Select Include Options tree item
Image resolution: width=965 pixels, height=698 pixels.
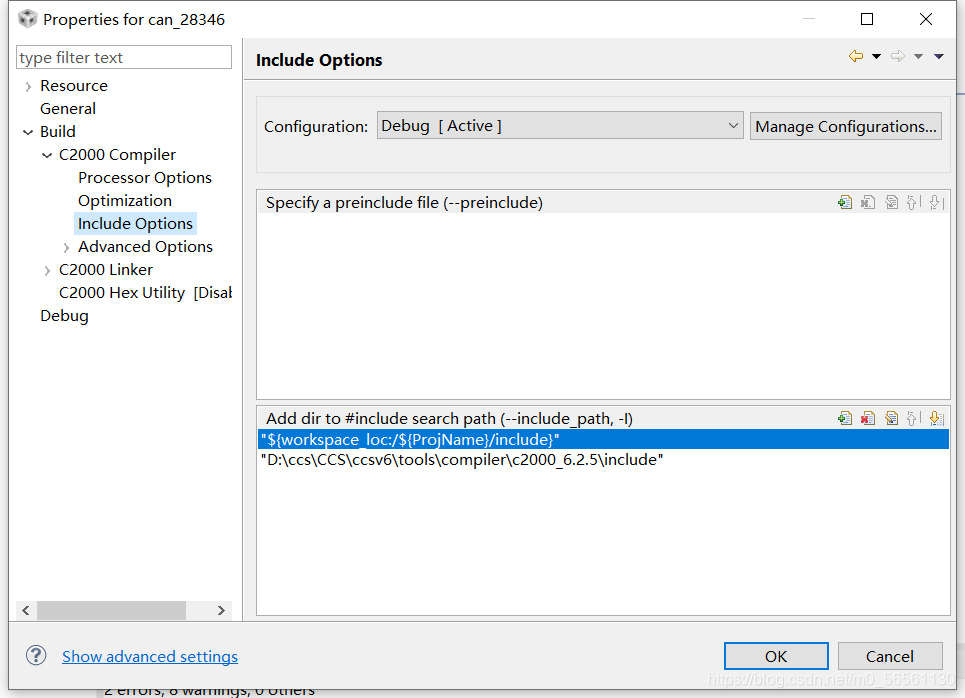[x=135, y=223]
